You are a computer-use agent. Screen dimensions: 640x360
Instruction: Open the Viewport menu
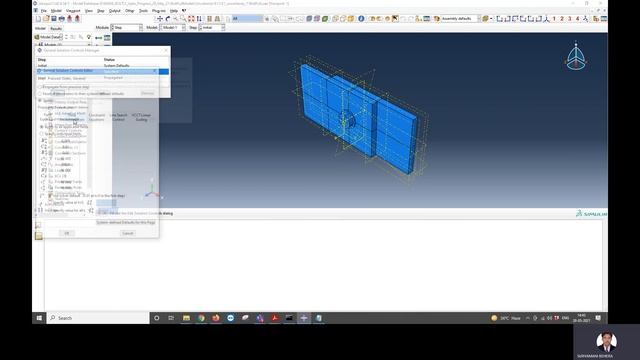[73, 11]
